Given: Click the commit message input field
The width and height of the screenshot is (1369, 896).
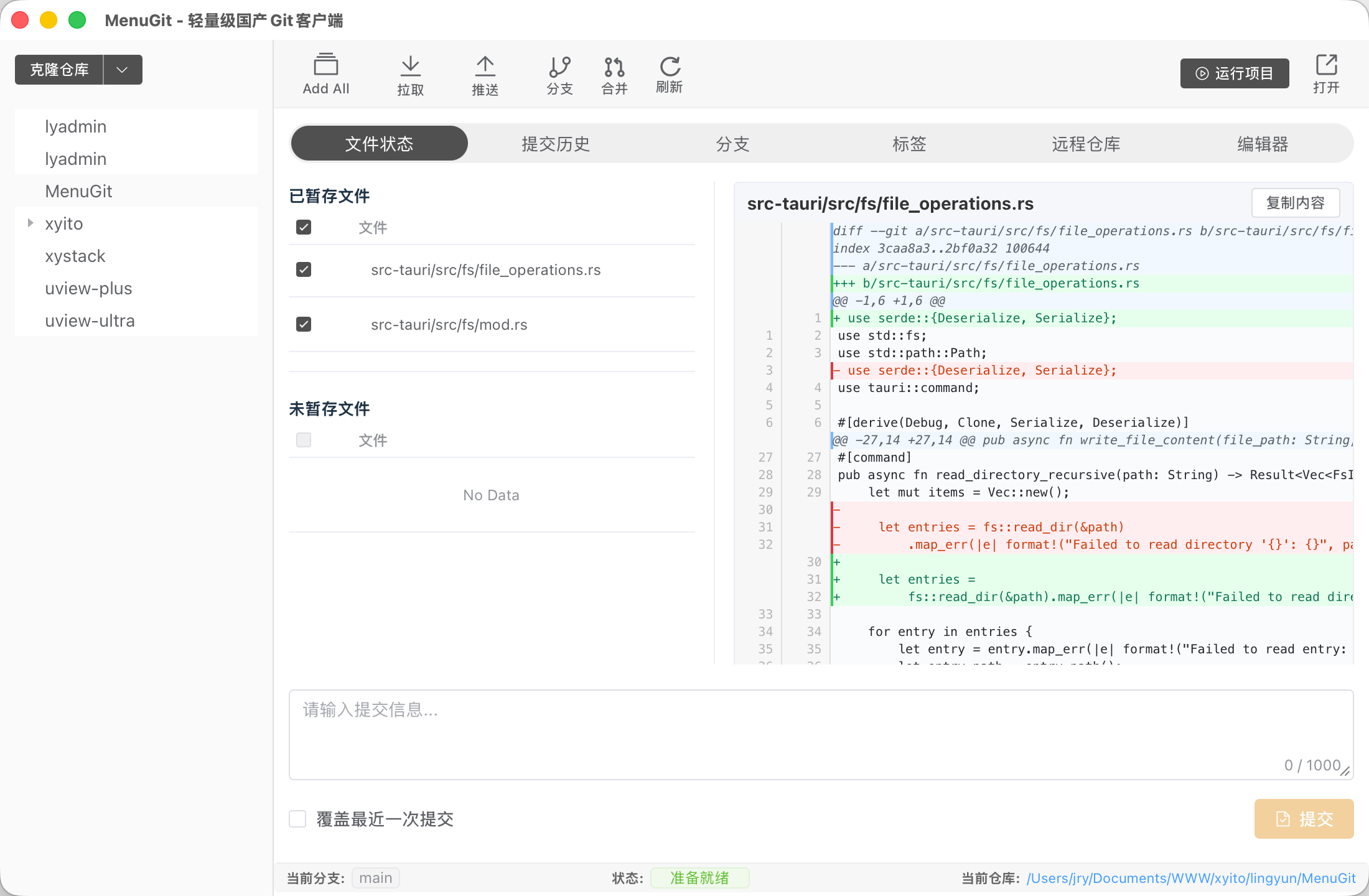Looking at the screenshot, I should (x=820, y=734).
